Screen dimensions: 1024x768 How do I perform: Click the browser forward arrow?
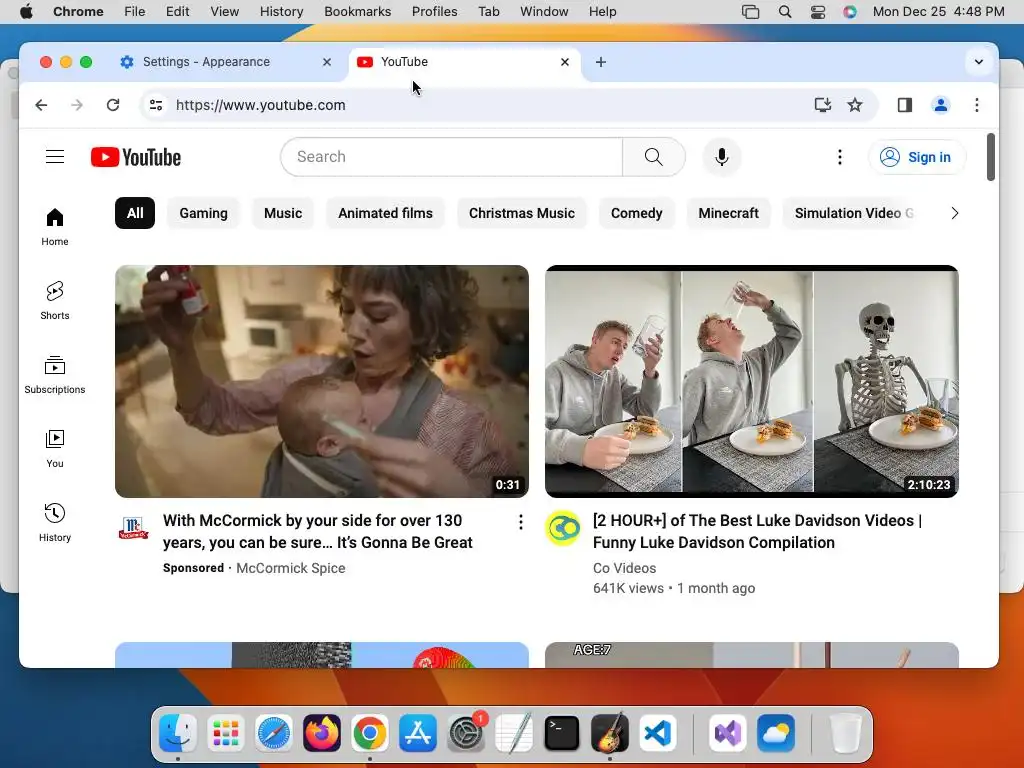[77, 105]
